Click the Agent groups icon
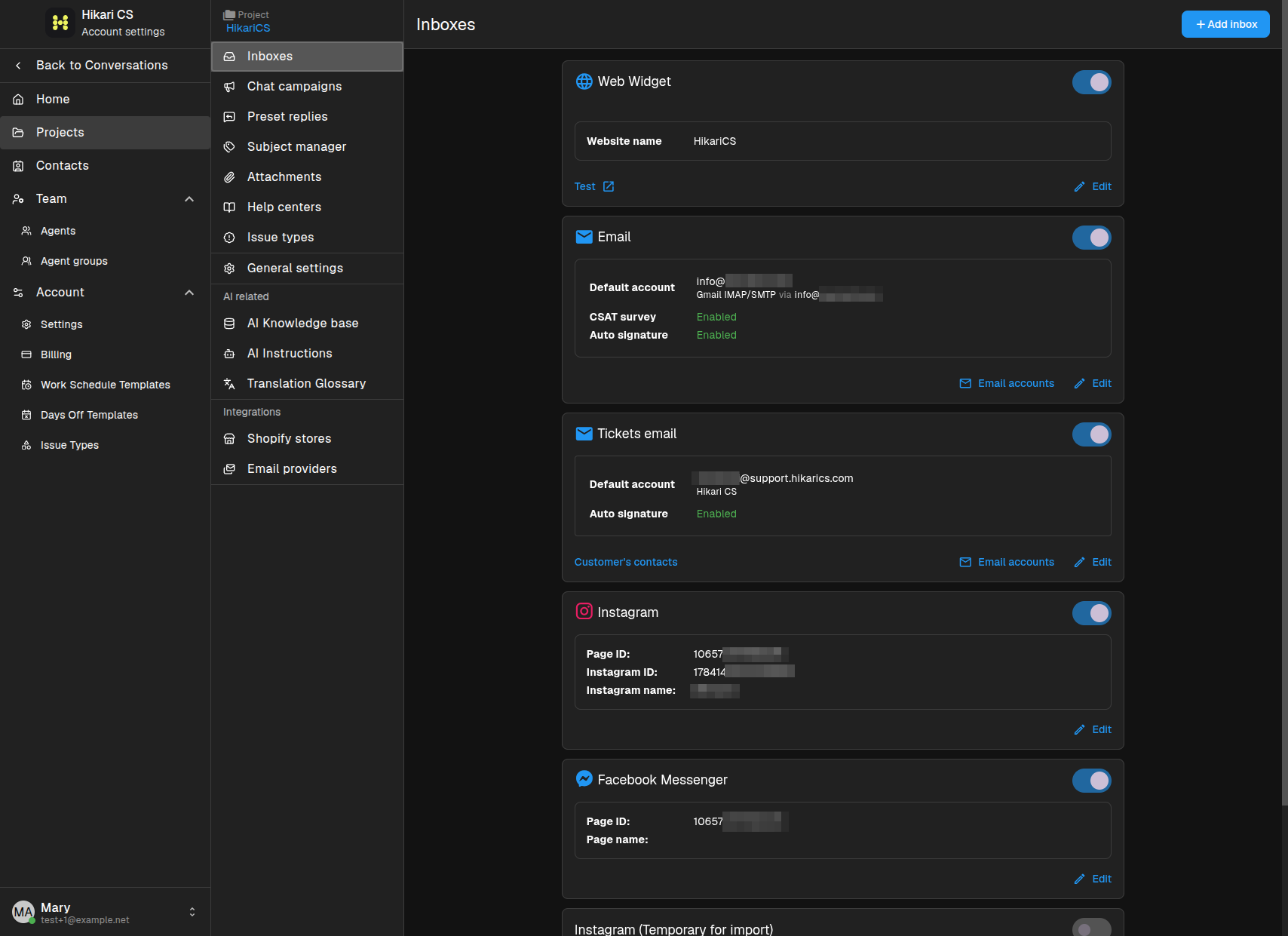The width and height of the screenshot is (1288, 936). pos(26,261)
